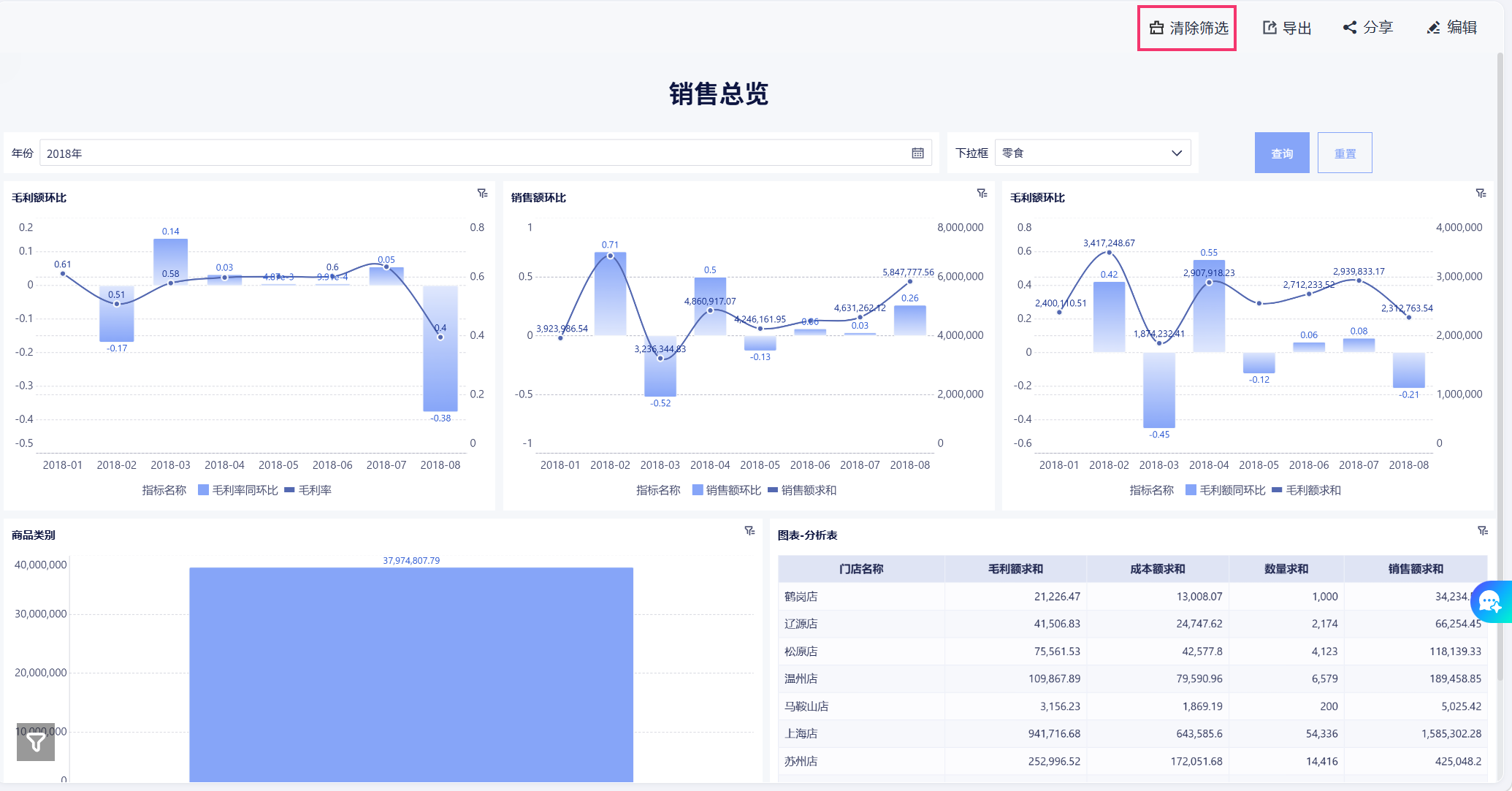Toggle the 销售额求和 legend entry
Image resolution: width=1512 pixels, height=791 pixels.
tap(802, 490)
